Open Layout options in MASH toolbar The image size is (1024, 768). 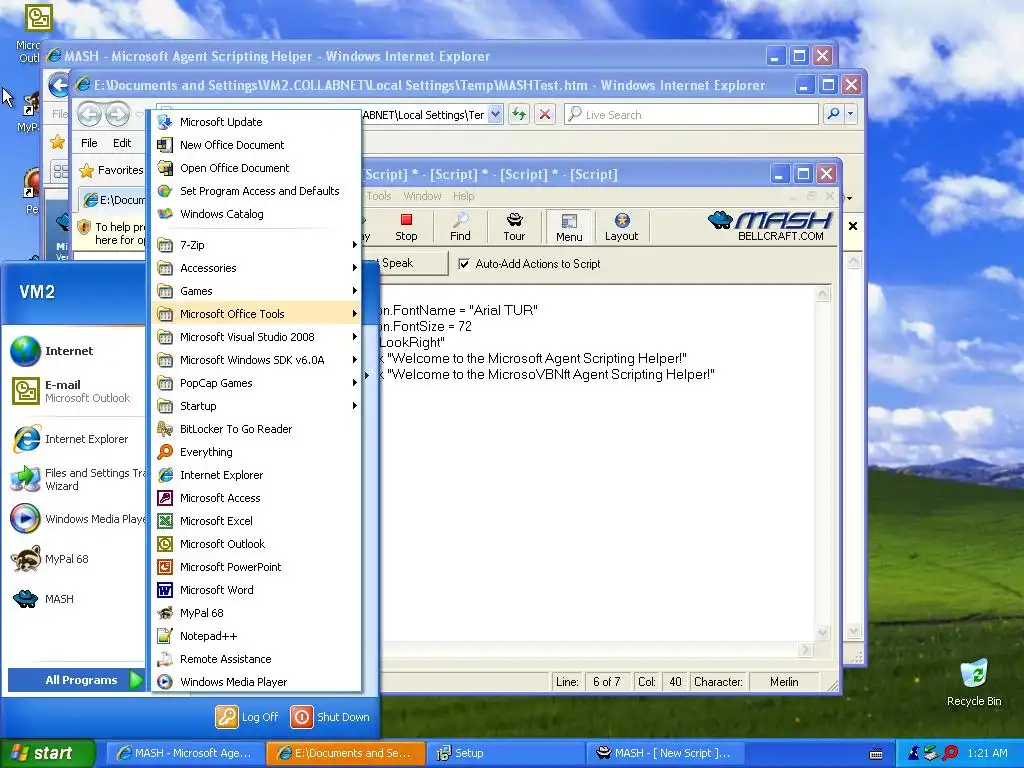(x=621, y=227)
